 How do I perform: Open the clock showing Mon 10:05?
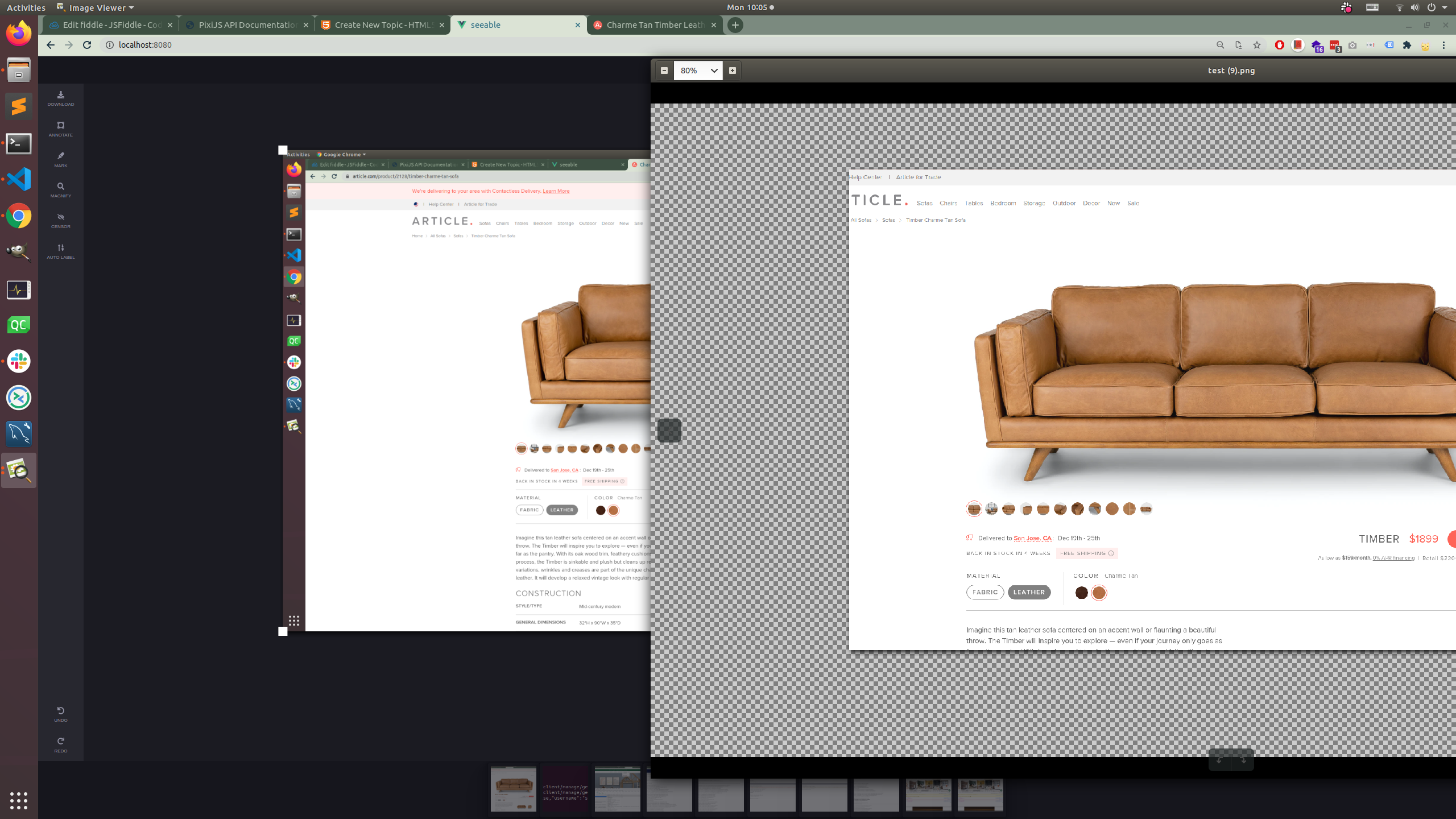coord(750,7)
